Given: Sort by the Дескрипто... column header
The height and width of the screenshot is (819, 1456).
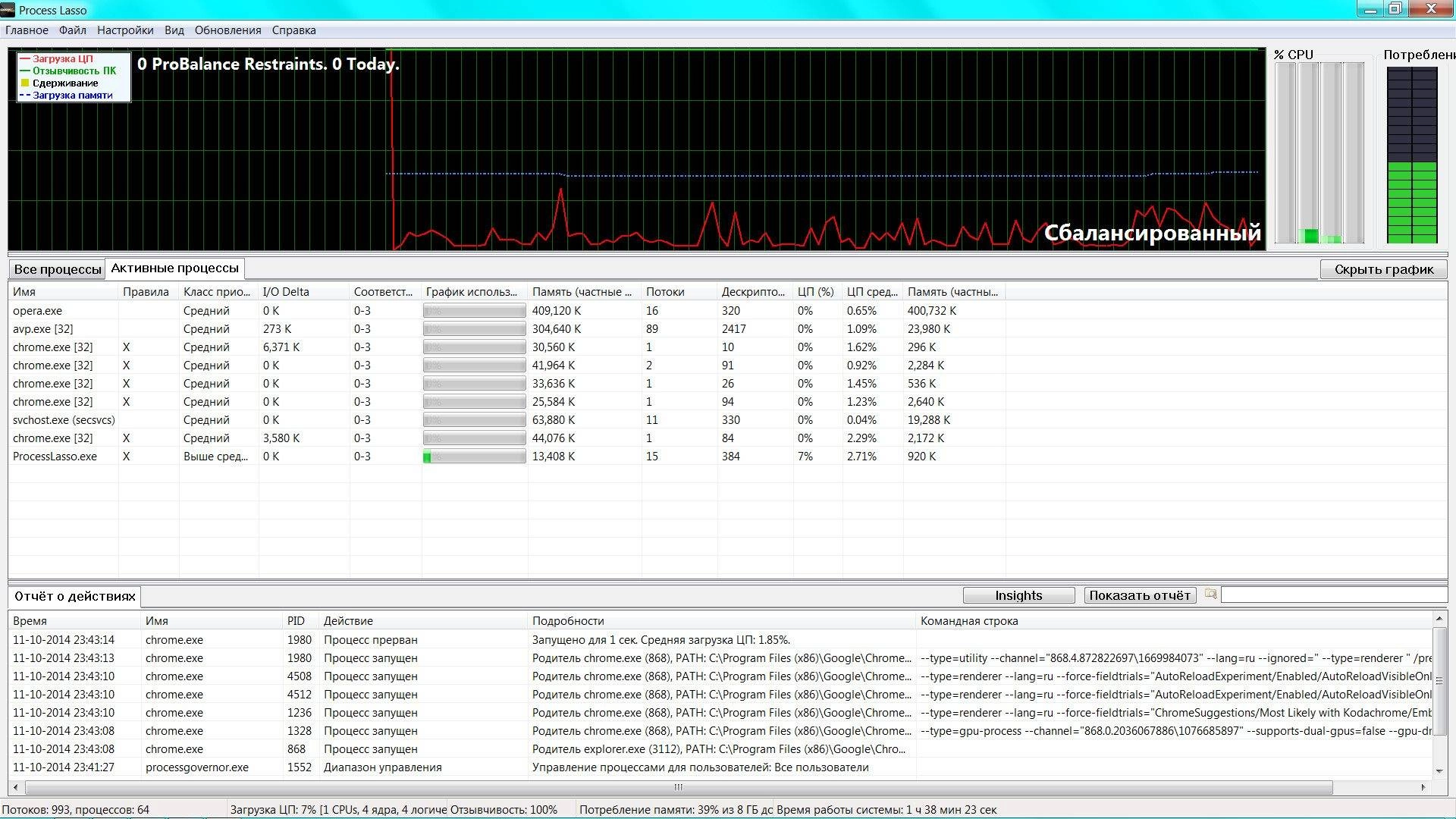Looking at the screenshot, I should coord(755,292).
